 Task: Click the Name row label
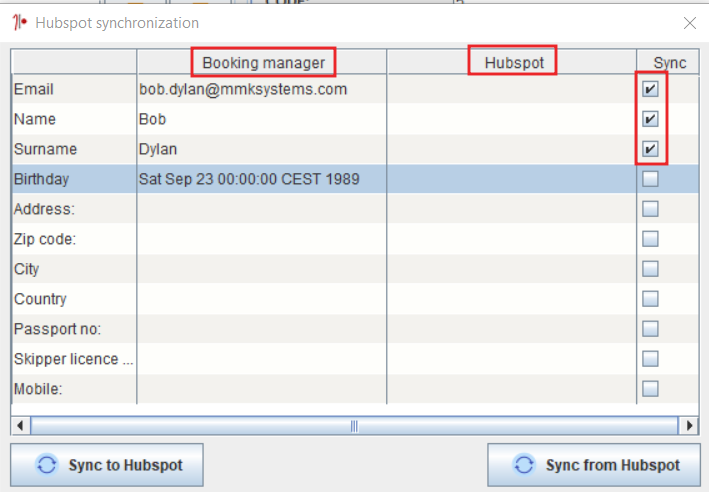35,119
